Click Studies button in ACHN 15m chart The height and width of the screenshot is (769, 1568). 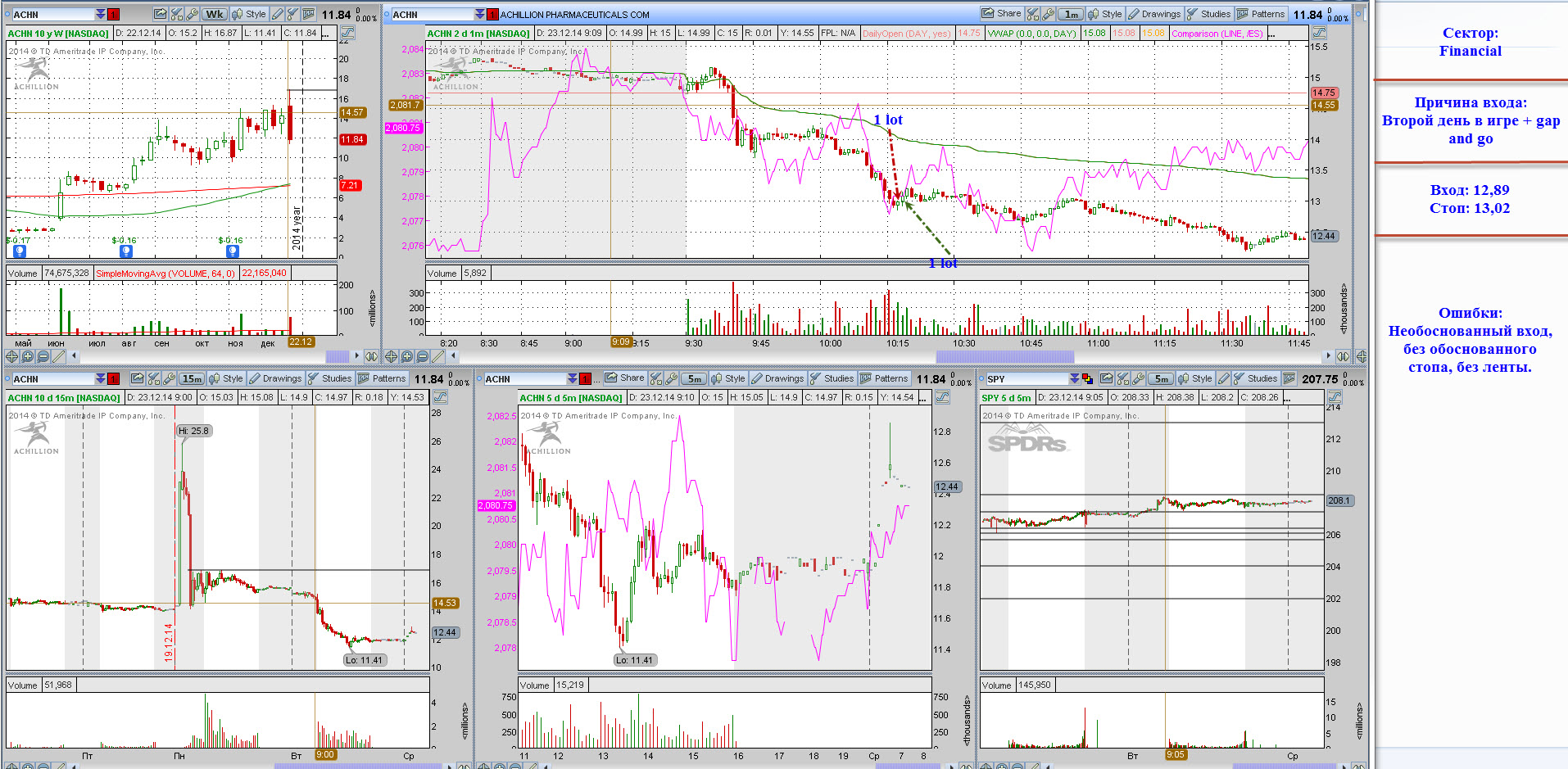[329, 378]
